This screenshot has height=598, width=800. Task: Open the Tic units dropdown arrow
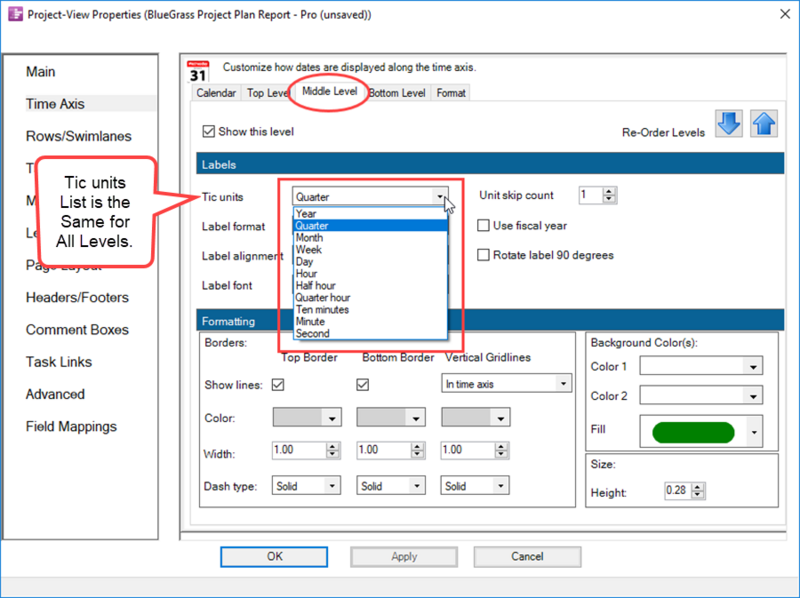pos(440,196)
